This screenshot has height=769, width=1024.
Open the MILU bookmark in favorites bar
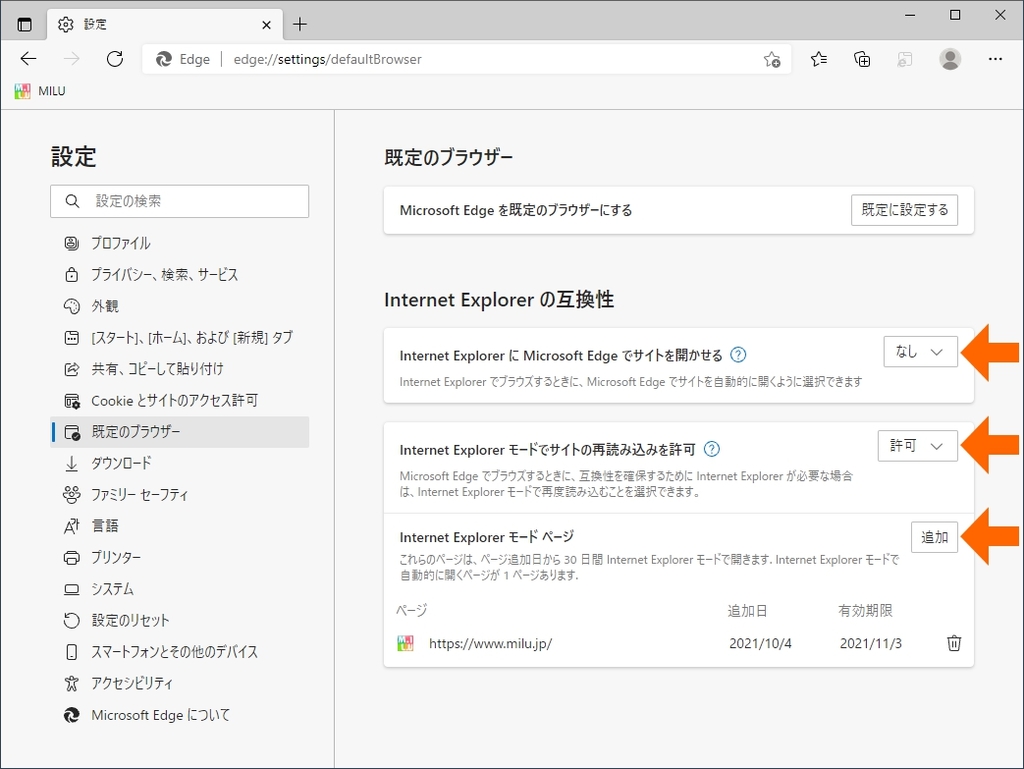(x=40, y=91)
